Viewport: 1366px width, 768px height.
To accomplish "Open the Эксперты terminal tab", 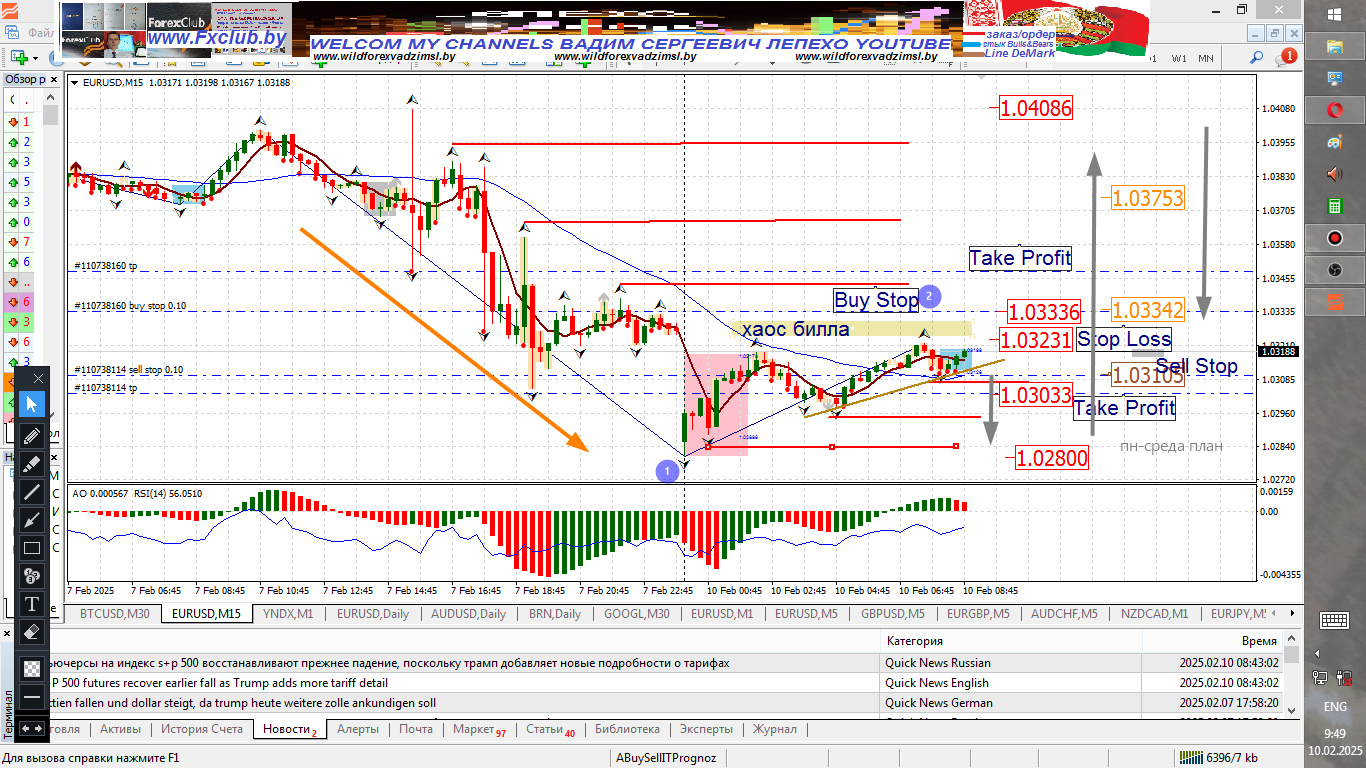I will pos(707,729).
